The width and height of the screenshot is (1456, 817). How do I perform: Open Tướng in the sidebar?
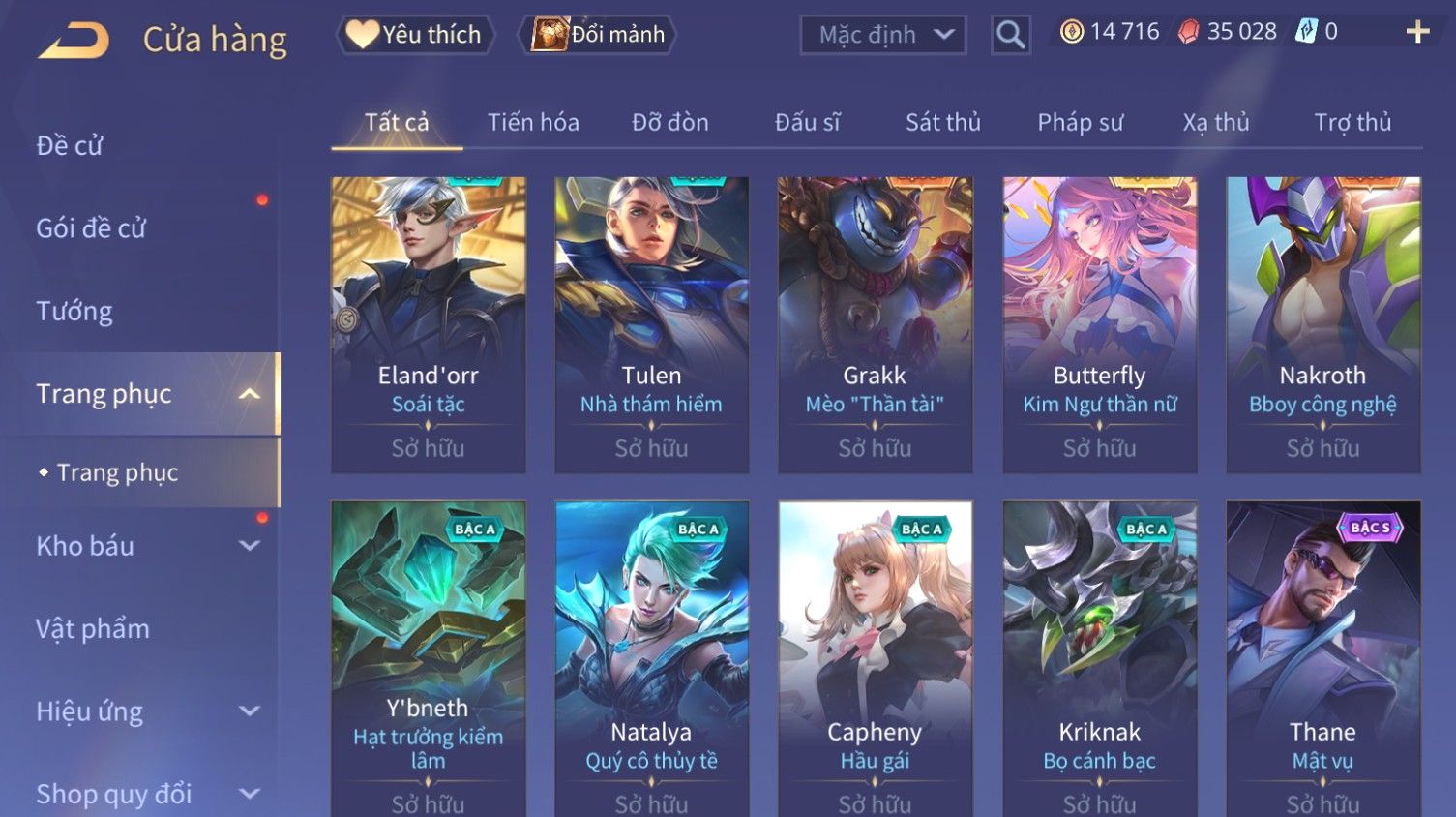(74, 312)
